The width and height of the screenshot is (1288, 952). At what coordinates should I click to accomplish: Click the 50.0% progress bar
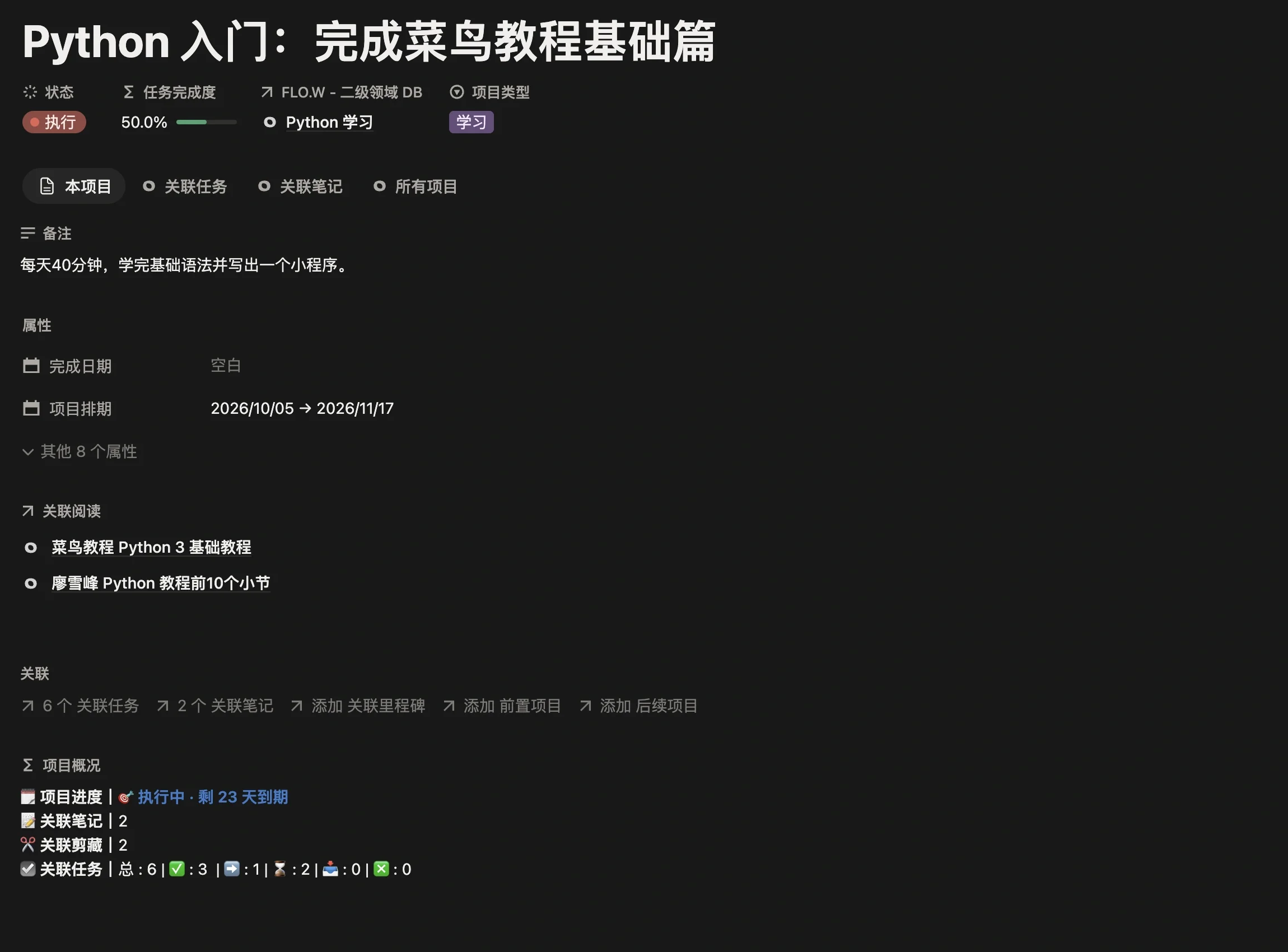tap(206, 122)
